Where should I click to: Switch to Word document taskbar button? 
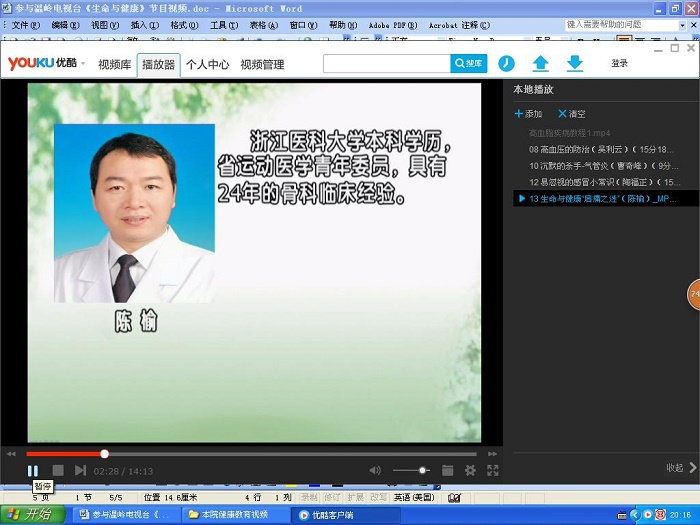pyautogui.click(x=125, y=515)
